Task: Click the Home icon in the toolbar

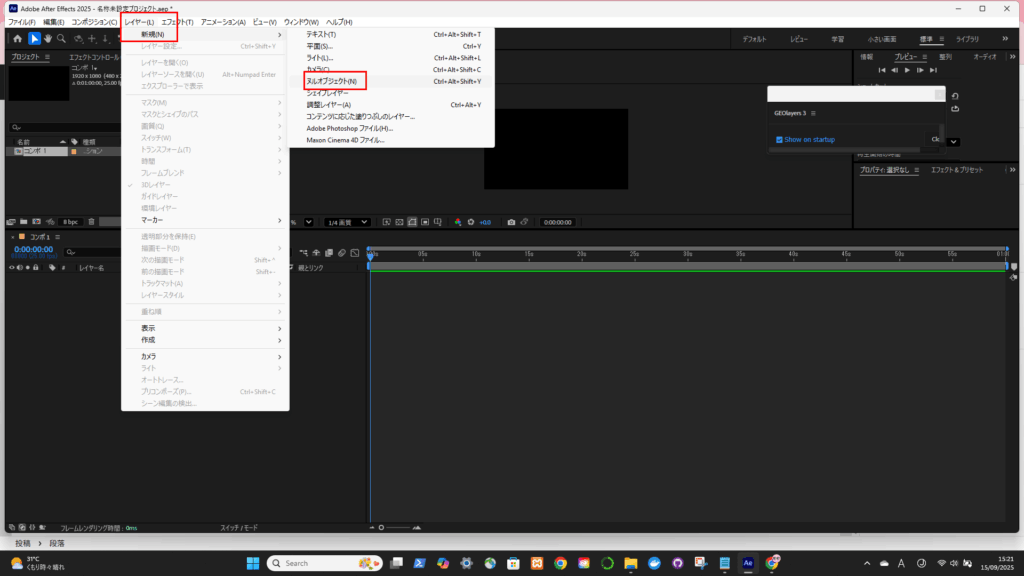Action: tap(17, 38)
